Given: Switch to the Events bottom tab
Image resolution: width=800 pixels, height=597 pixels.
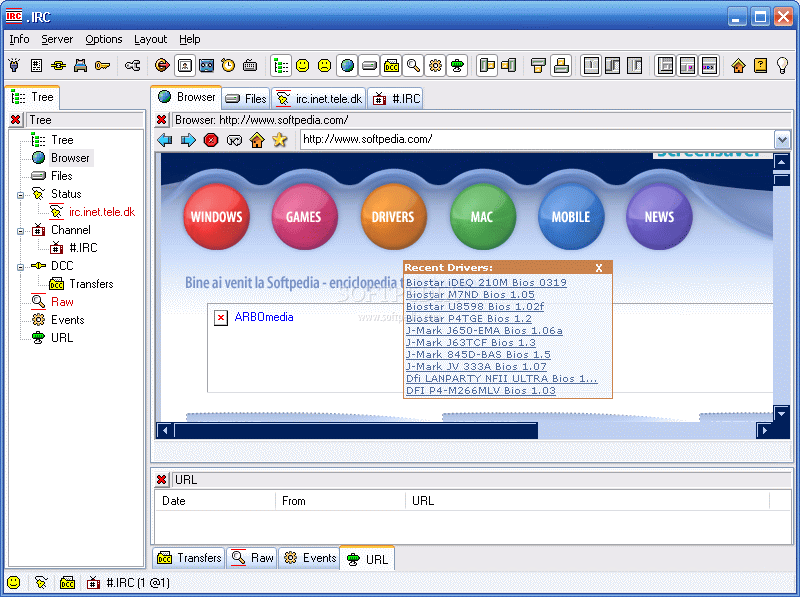Looking at the screenshot, I should 310,558.
